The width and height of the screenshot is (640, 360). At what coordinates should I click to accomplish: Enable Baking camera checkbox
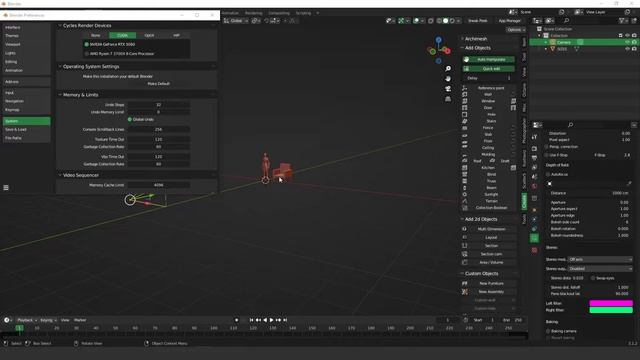[548, 331]
